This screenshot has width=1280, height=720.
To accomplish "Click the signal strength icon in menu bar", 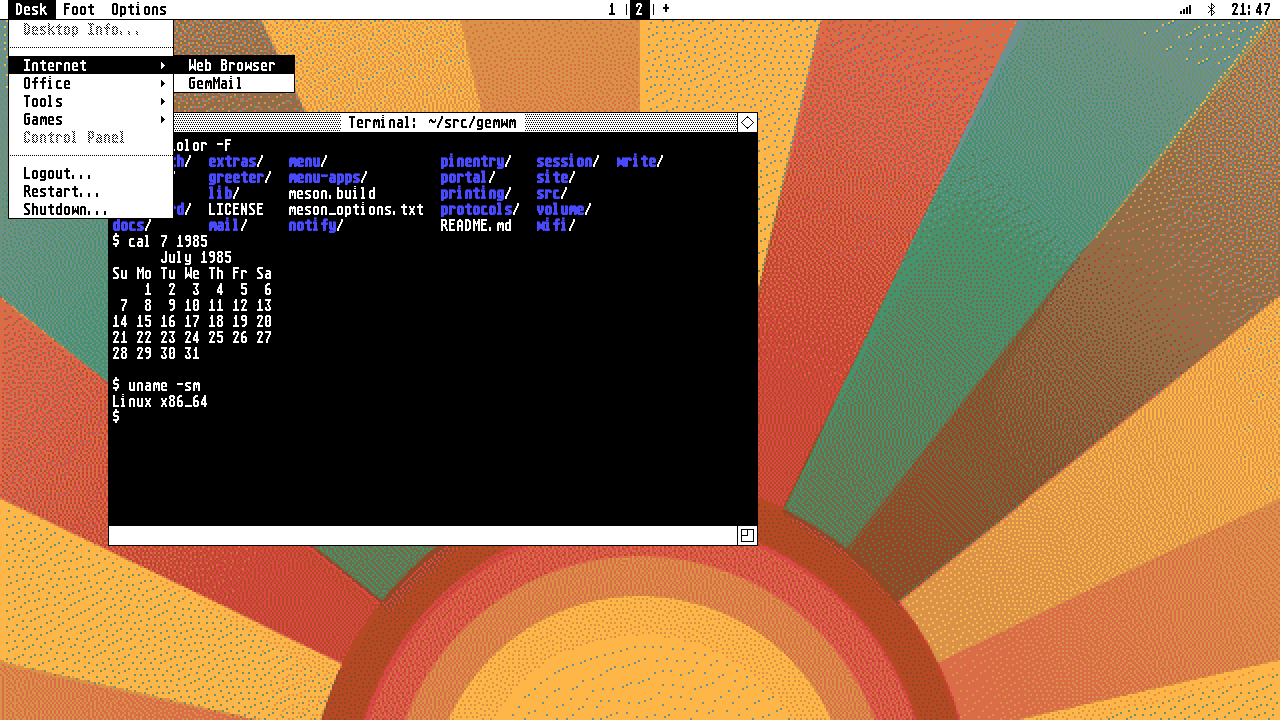I will tap(1186, 9).
